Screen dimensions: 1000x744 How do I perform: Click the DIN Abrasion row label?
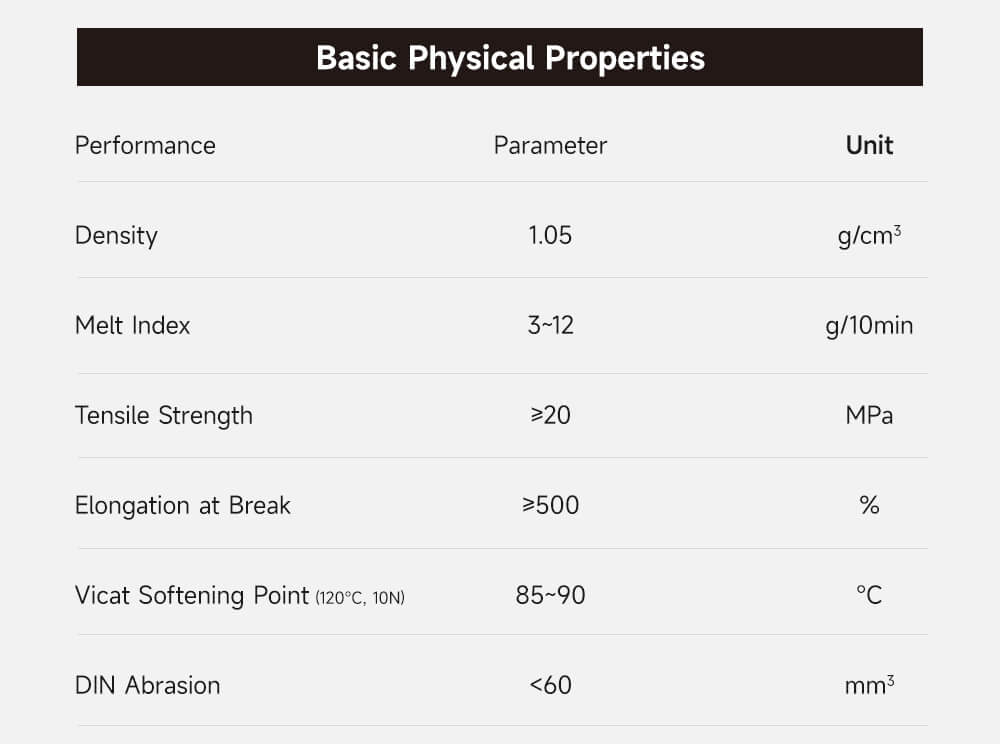coord(147,685)
